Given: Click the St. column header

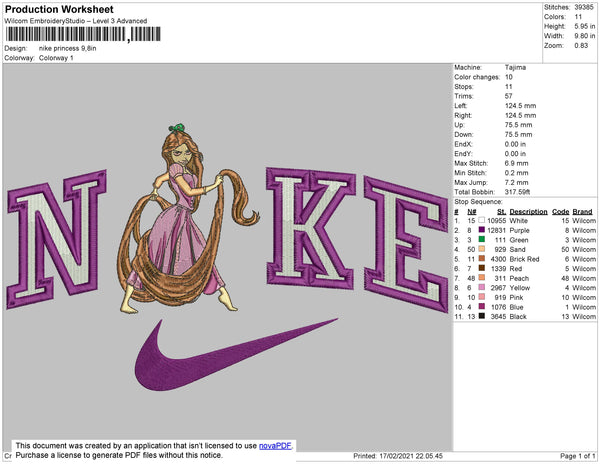Looking at the screenshot, I should (501, 212).
